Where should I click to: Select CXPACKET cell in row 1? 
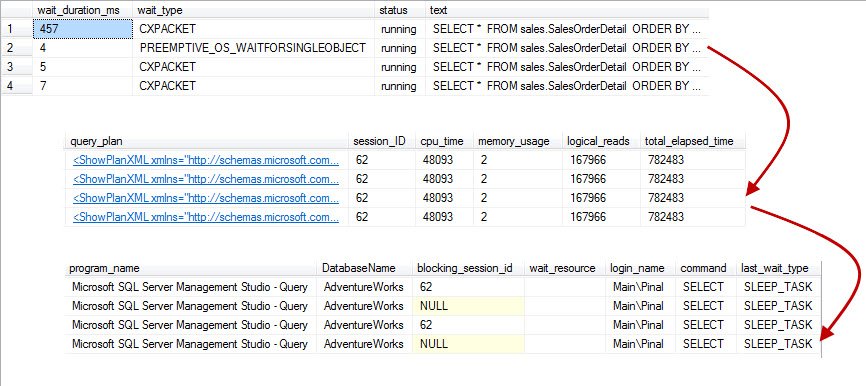coord(254,29)
